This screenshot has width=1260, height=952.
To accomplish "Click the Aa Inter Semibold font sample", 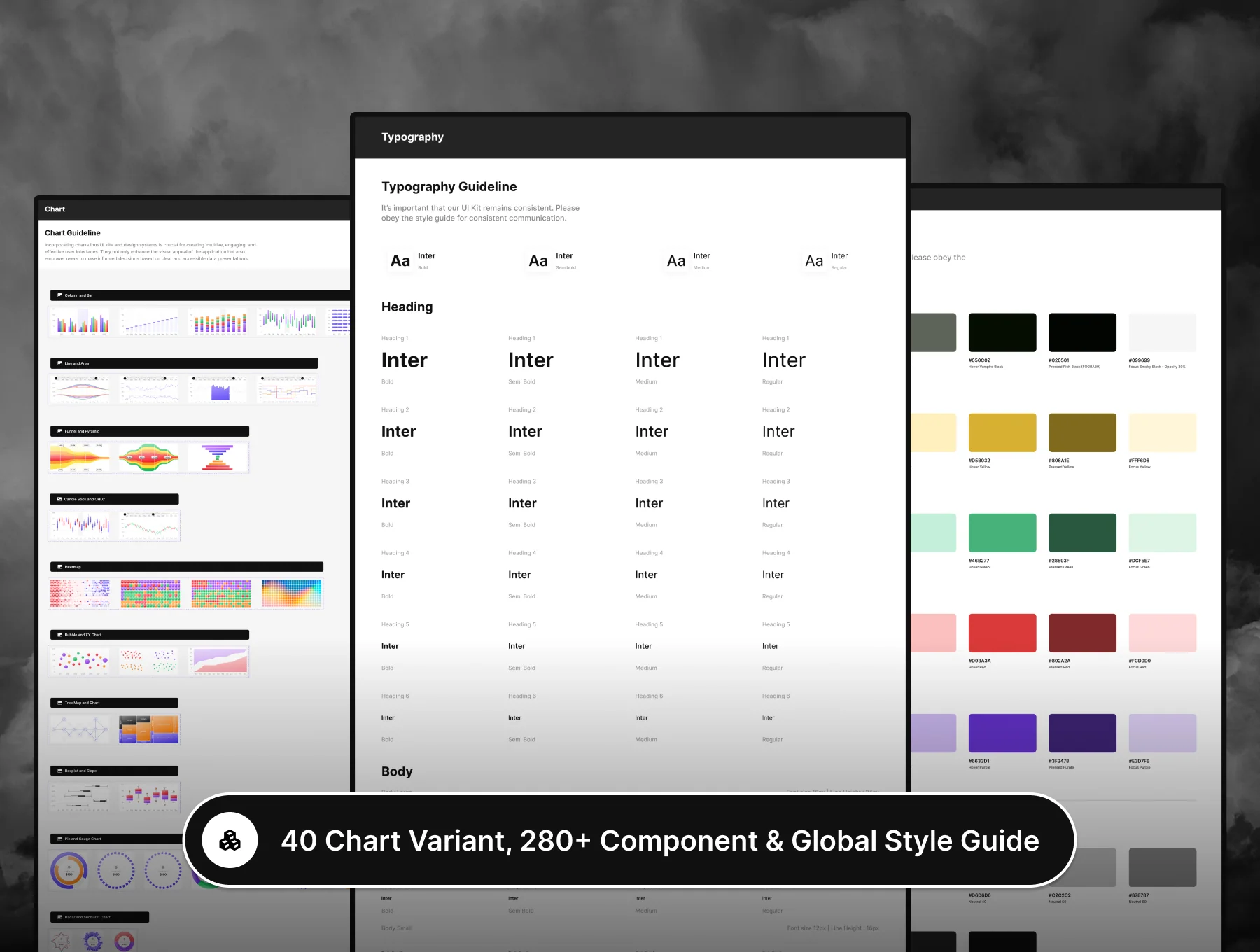I will coord(552,261).
